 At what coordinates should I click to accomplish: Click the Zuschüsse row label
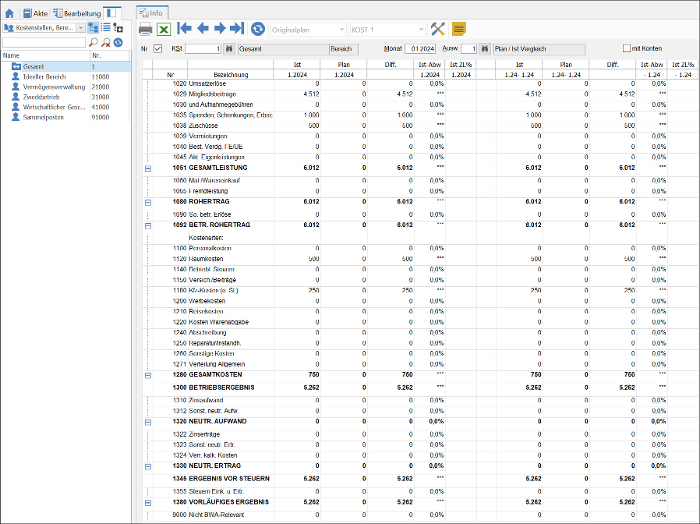point(204,126)
